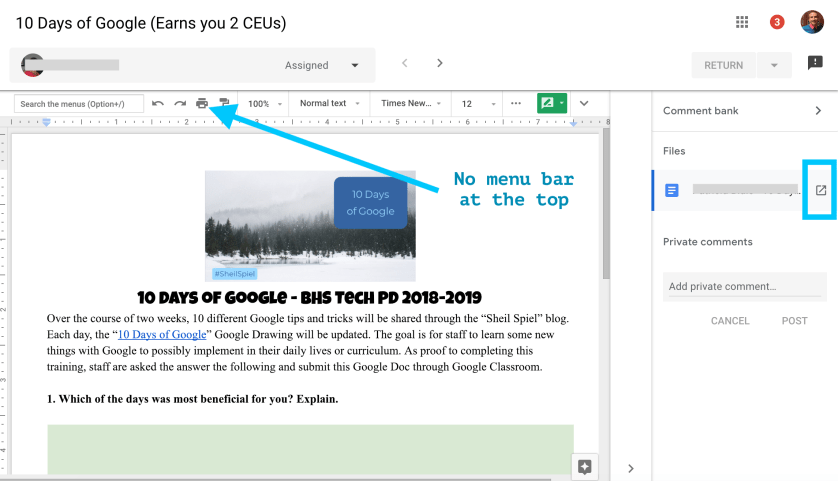Click the RETURN button

pyautogui.click(x=723, y=65)
